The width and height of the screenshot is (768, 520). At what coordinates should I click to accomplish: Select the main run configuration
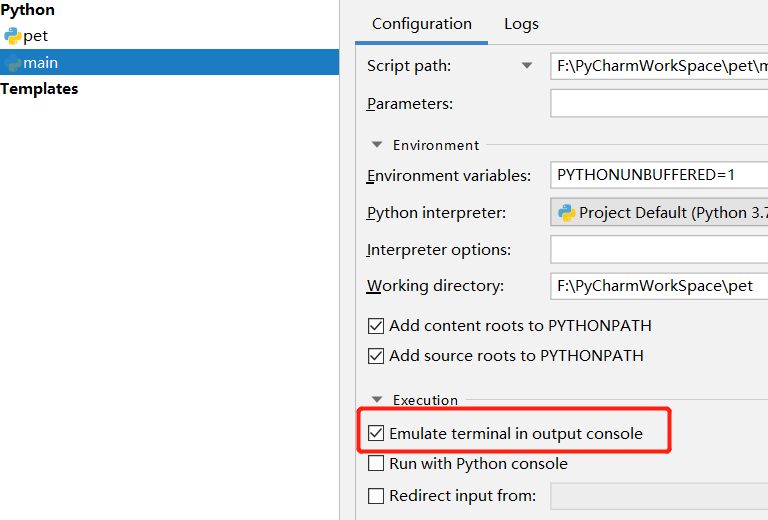coord(40,63)
